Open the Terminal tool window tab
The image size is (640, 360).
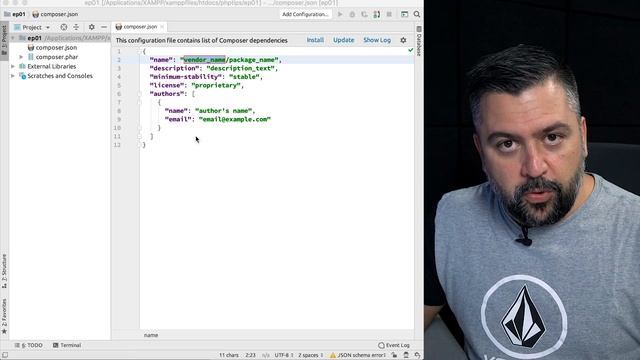[67, 345]
